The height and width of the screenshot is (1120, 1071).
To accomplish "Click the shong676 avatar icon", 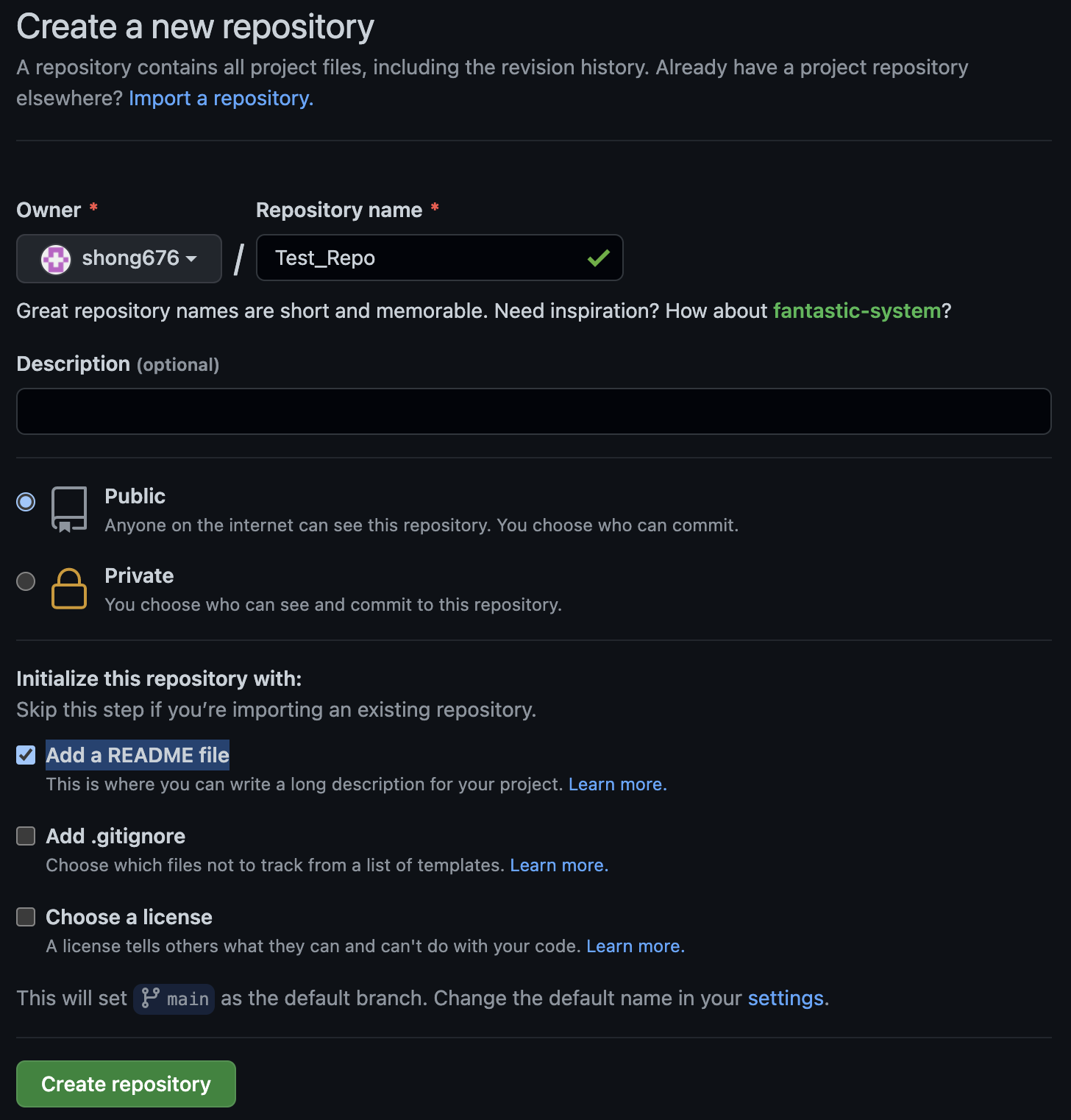I will pos(54,258).
